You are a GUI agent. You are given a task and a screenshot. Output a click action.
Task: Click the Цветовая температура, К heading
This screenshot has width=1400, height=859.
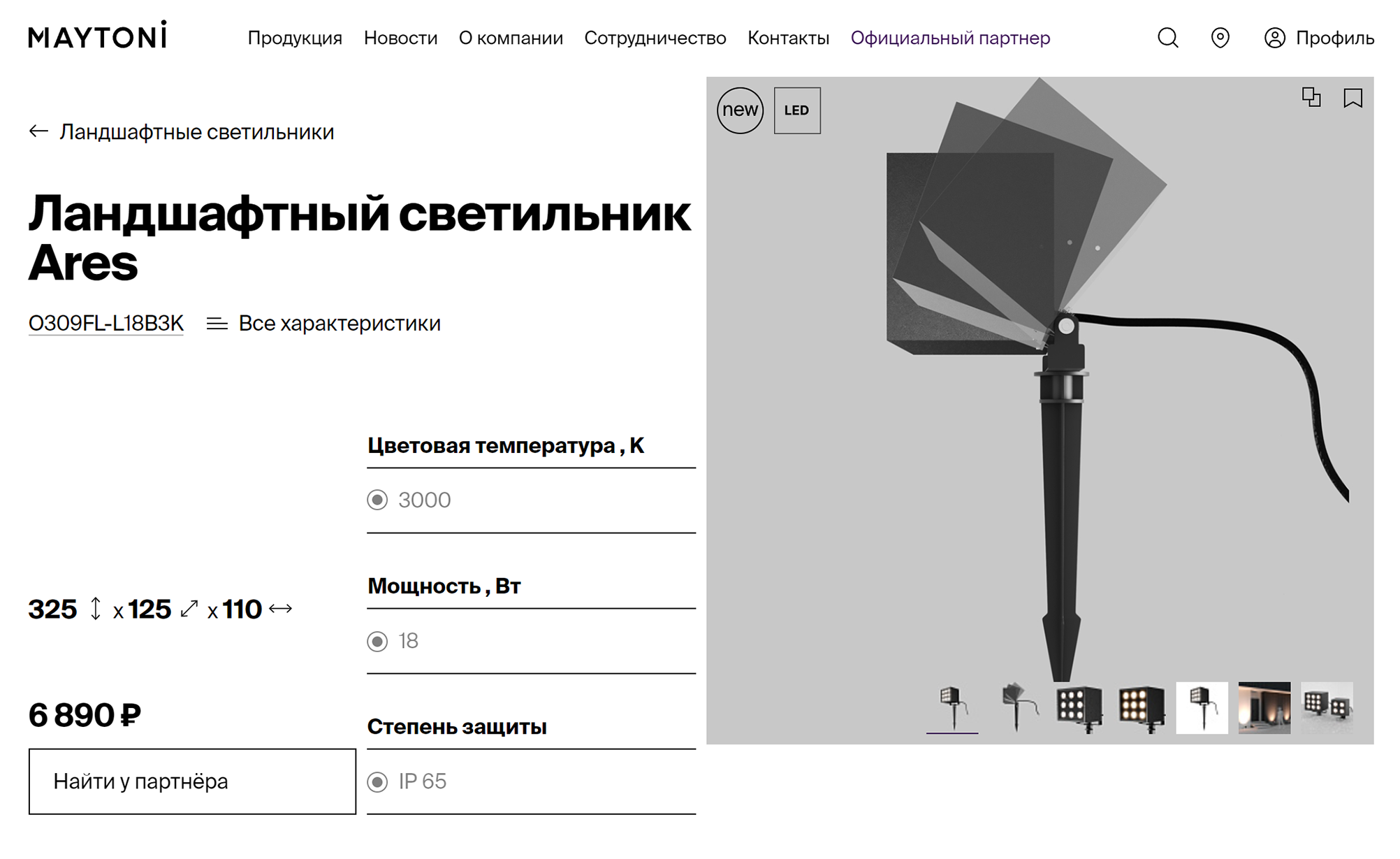pos(506,445)
